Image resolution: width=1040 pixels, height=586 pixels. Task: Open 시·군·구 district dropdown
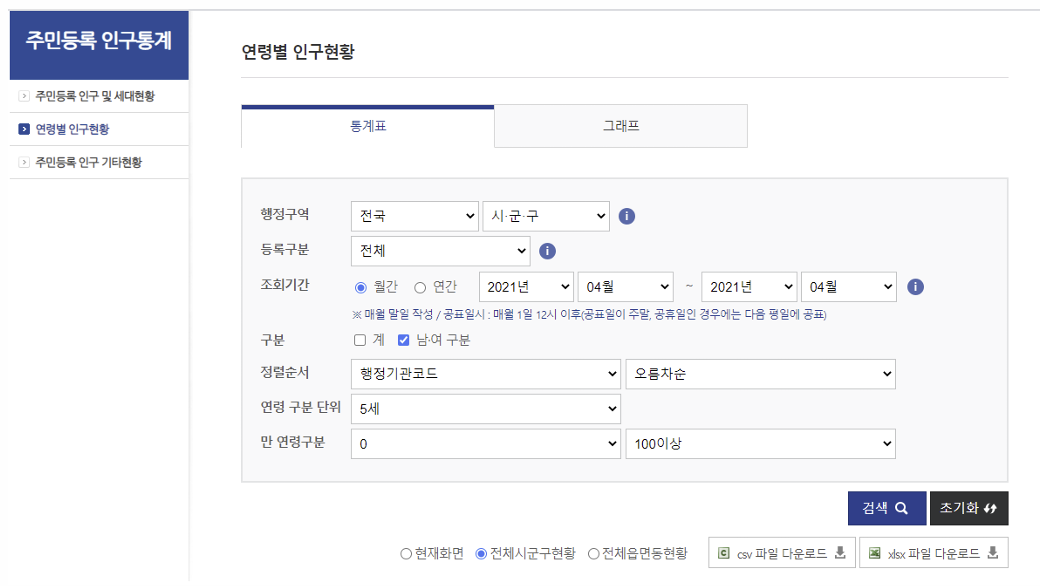(x=546, y=216)
